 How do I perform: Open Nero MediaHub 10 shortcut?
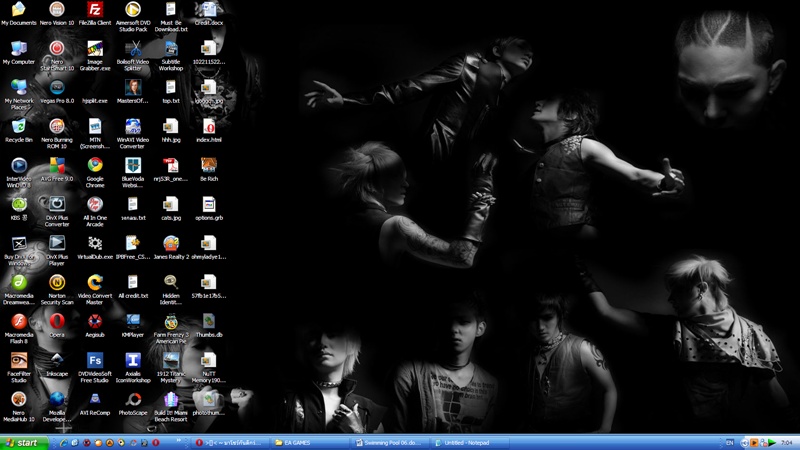(x=19, y=407)
